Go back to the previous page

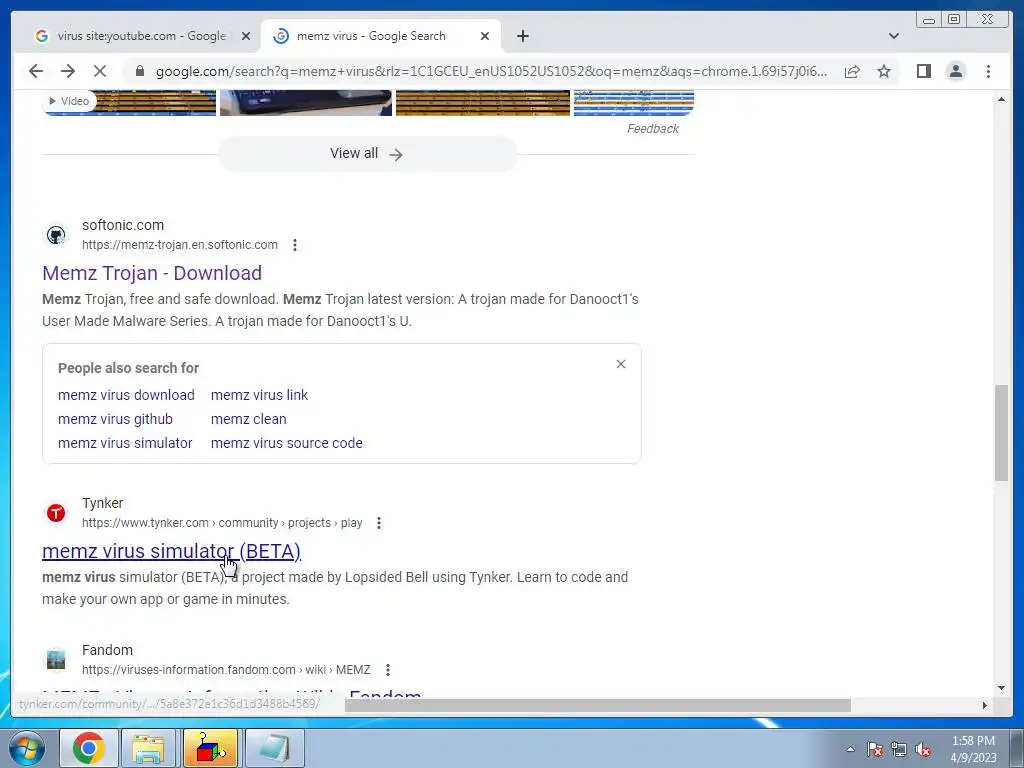(36, 71)
